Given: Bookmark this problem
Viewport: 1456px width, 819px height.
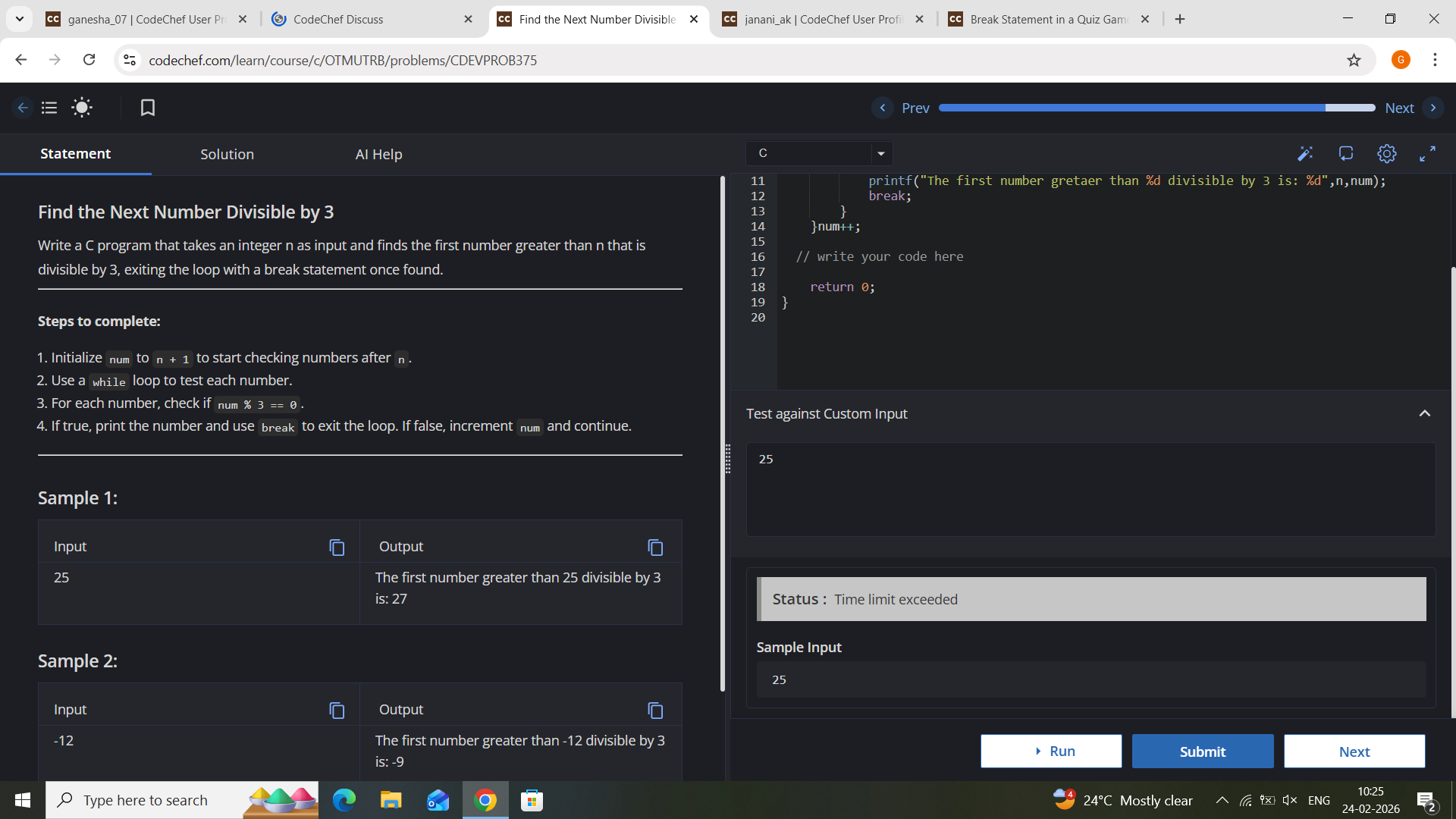Looking at the screenshot, I should coord(148,108).
